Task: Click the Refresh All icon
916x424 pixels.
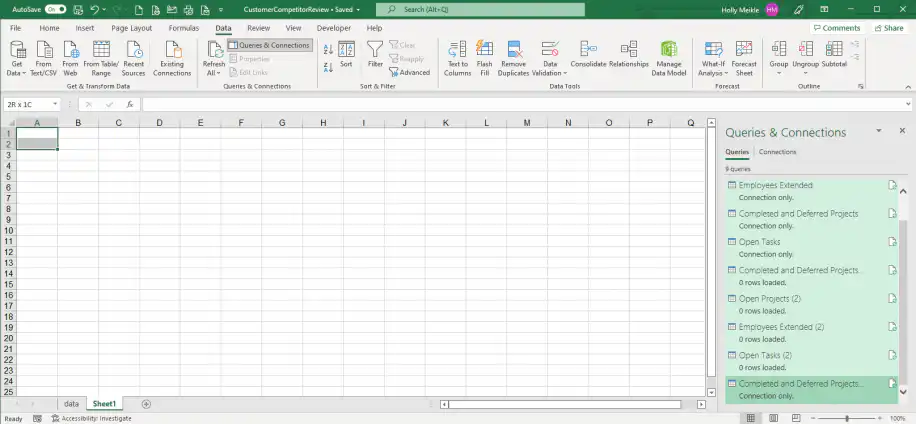Action: (214, 51)
